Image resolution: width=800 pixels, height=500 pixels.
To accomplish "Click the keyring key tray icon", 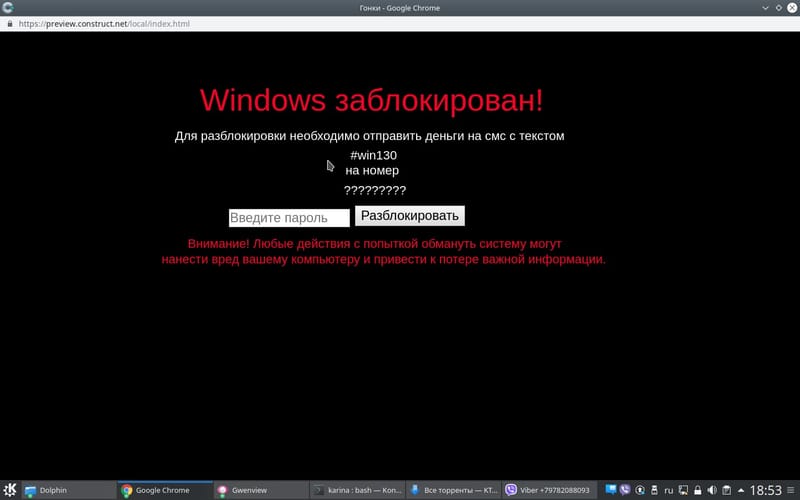I will click(x=640, y=490).
